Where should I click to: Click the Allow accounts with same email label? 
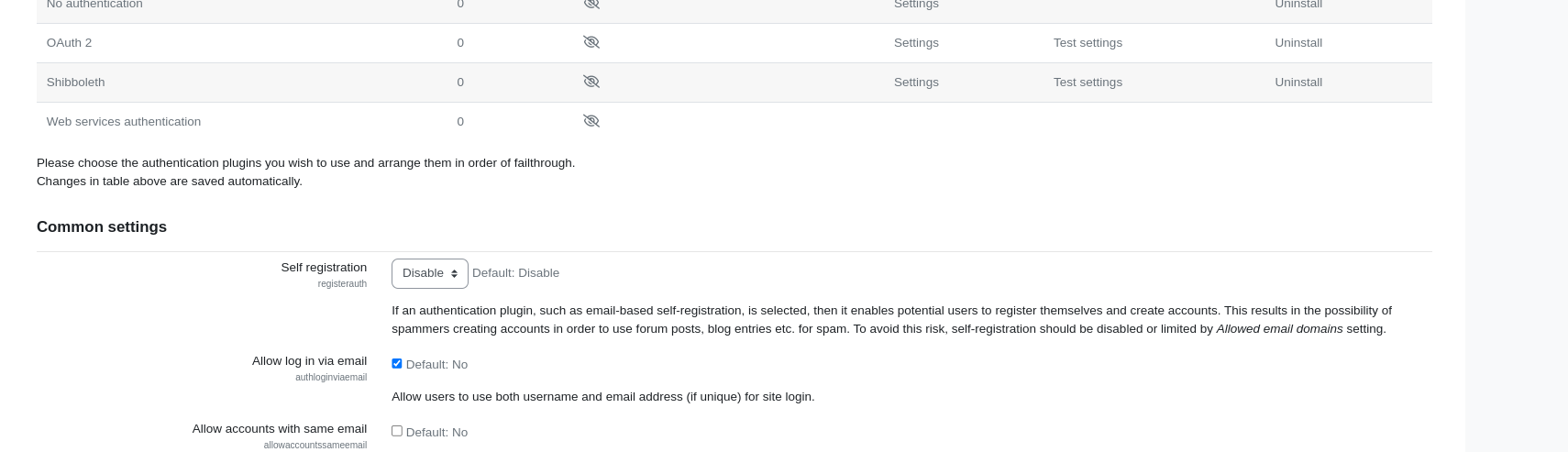click(280, 429)
